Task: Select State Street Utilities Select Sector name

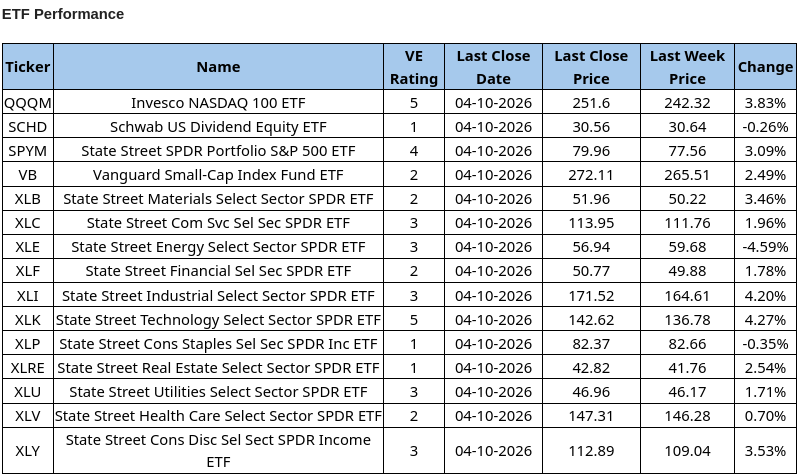Action: (x=218, y=392)
